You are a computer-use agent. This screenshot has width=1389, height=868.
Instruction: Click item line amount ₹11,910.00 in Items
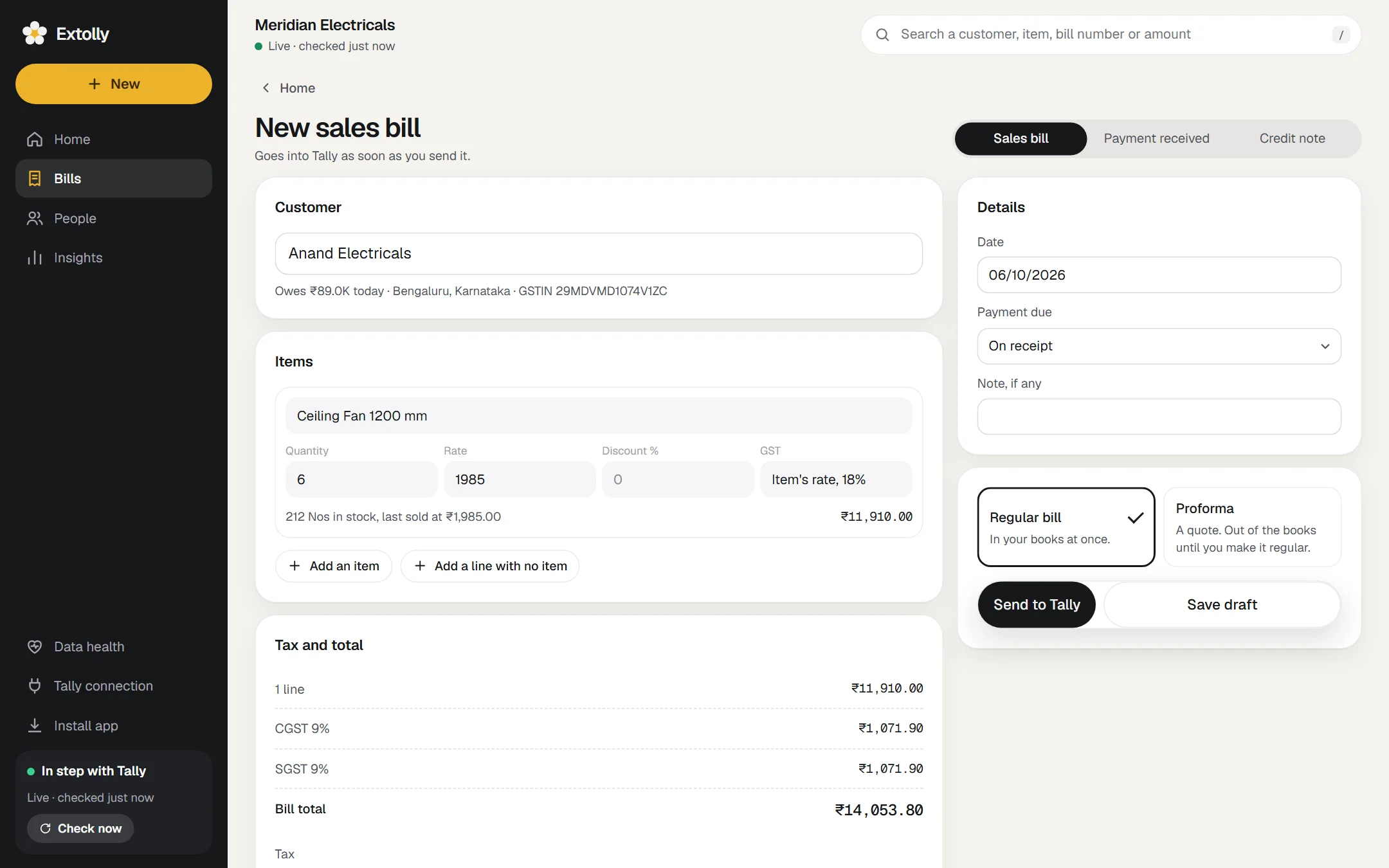coord(876,516)
